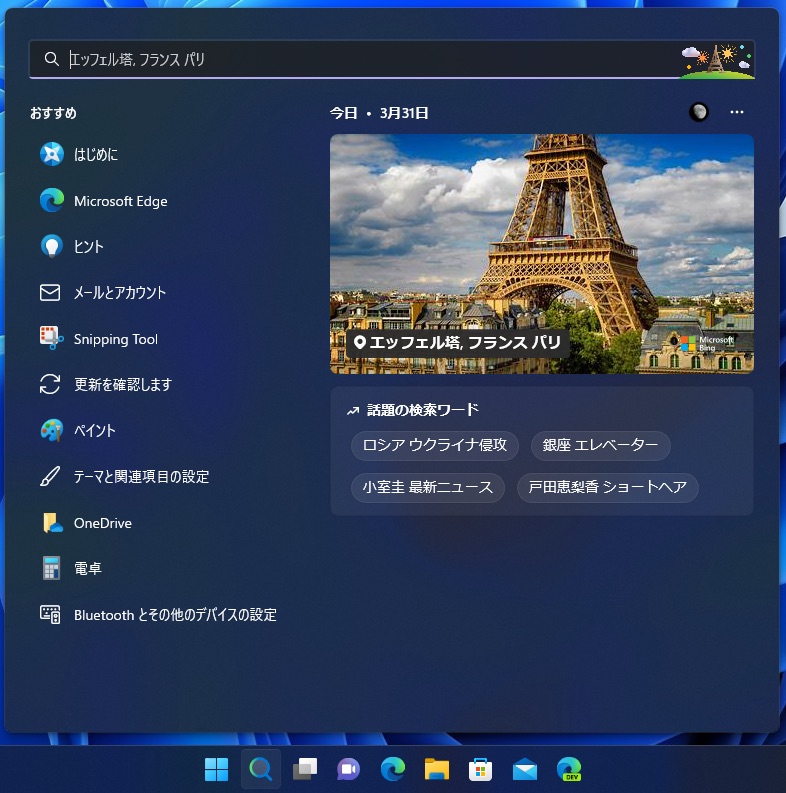Open the Eiffel Tower Bing image
The height and width of the screenshot is (793, 786).
coord(542,254)
